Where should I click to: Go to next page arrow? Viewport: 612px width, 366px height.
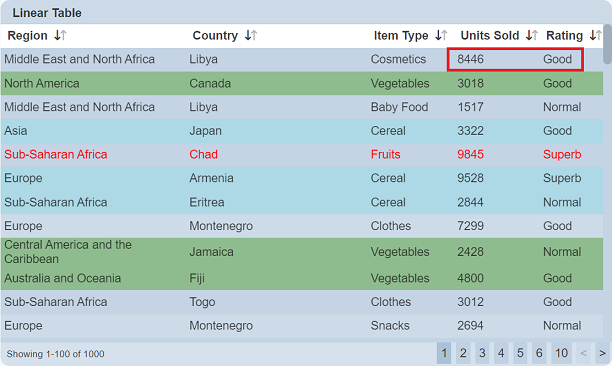tap(602, 353)
